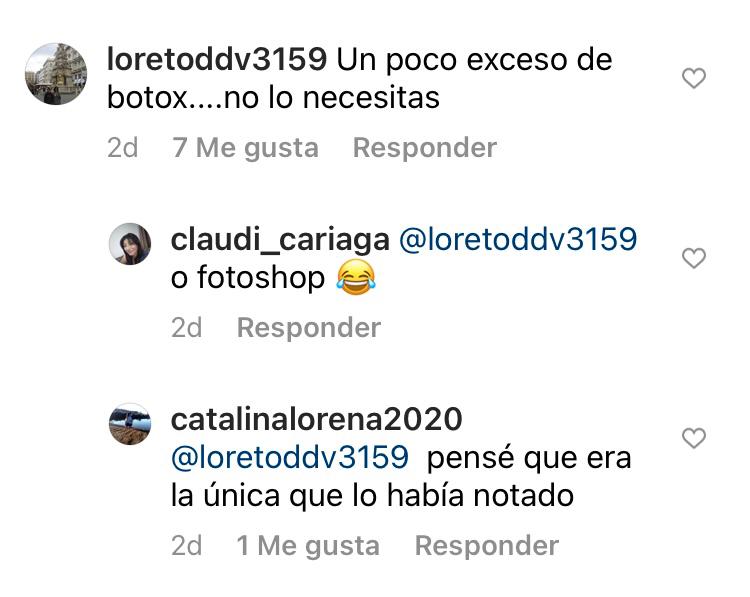750x597 pixels.
Task: Open catalinalorena2020's profile avatar
Action: [130, 424]
